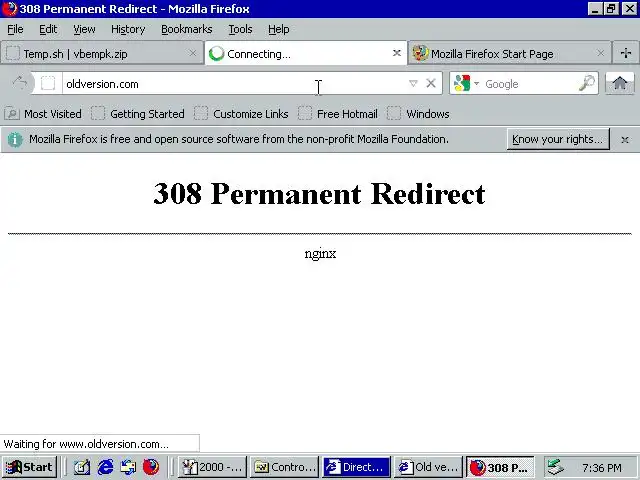Image resolution: width=640 pixels, height=480 pixels.
Task: Click the 308 Permanent Redirect heading
Action: pos(319,193)
